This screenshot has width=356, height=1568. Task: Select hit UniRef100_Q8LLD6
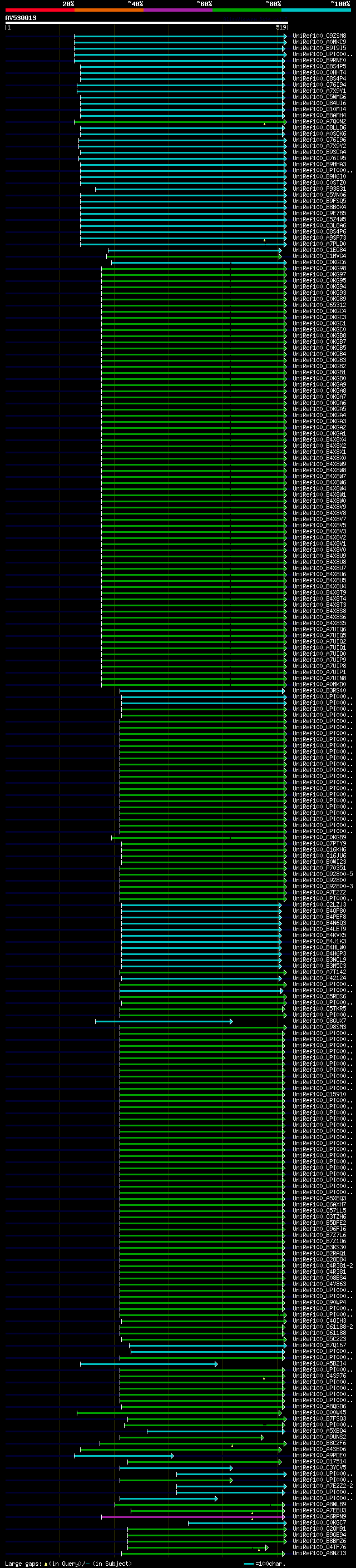(x=319, y=128)
